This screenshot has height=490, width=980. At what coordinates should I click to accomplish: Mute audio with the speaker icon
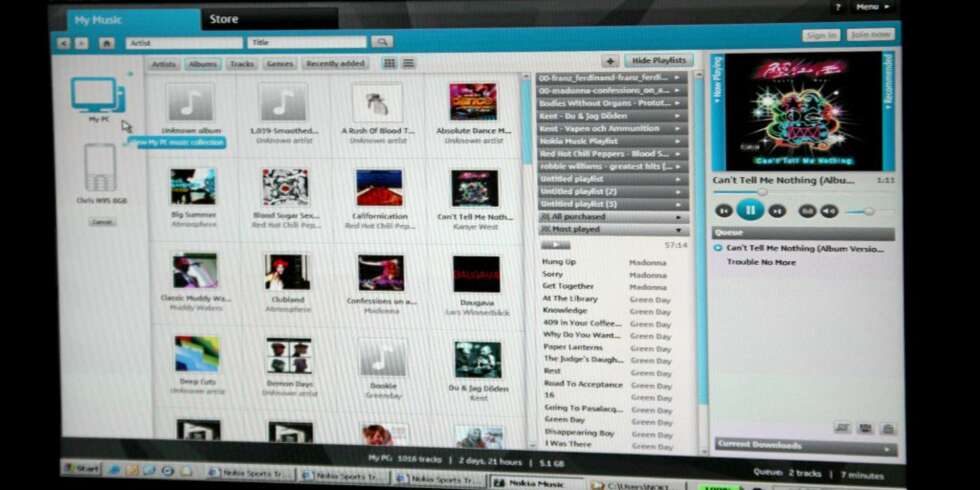coord(829,211)
